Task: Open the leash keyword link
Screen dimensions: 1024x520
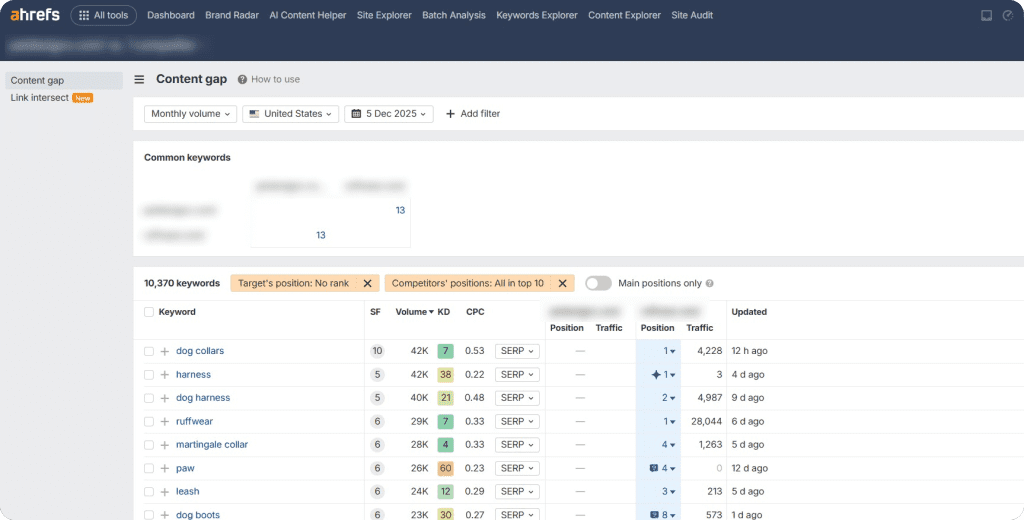Action: point(187,491)
